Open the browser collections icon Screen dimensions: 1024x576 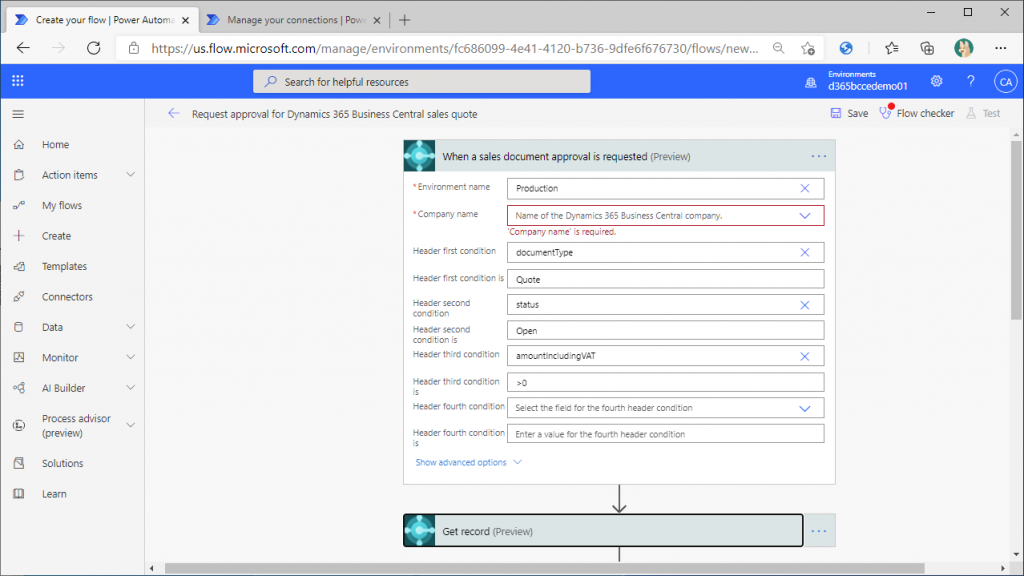927,48
